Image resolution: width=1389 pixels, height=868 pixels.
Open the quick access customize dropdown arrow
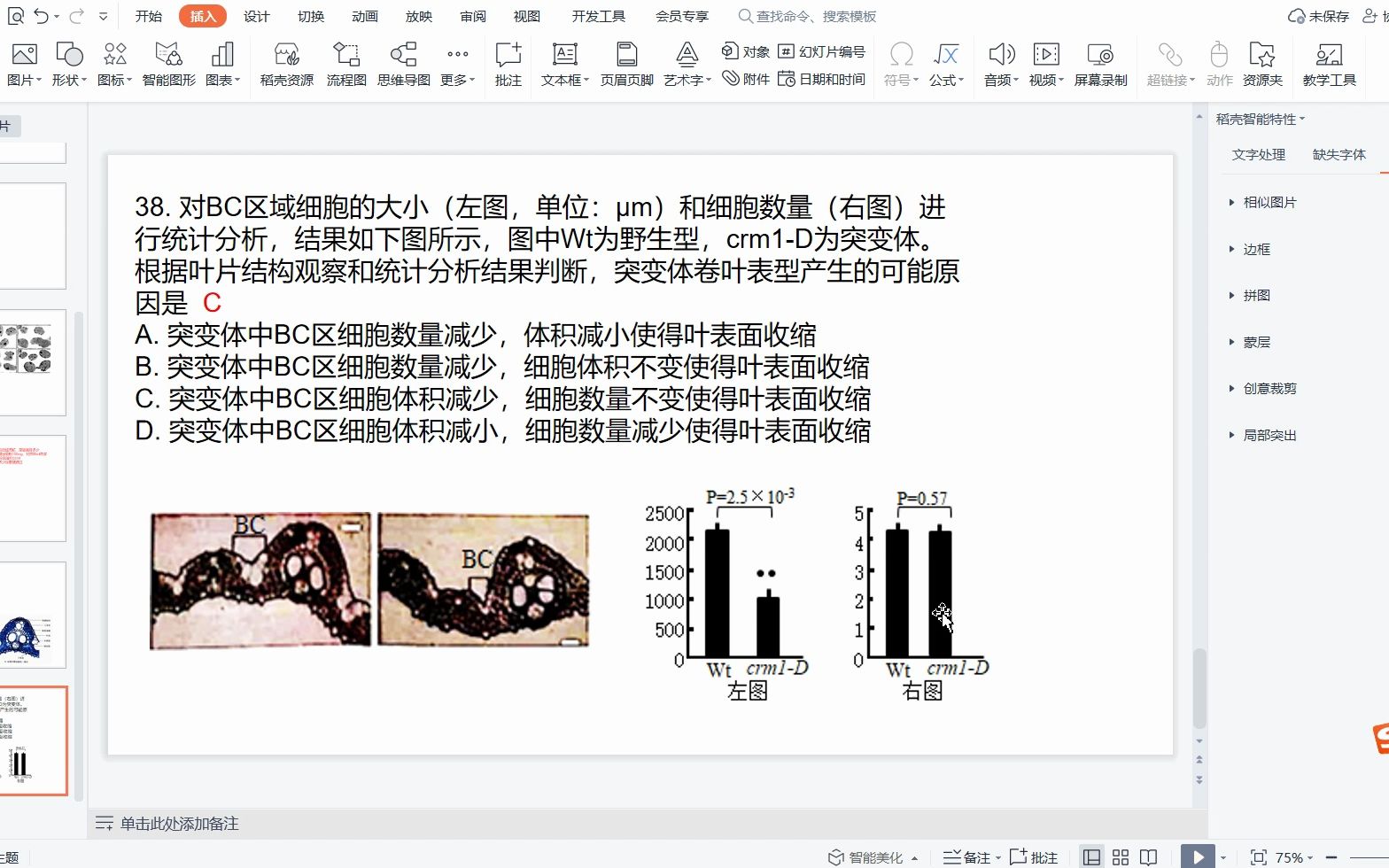104,16
